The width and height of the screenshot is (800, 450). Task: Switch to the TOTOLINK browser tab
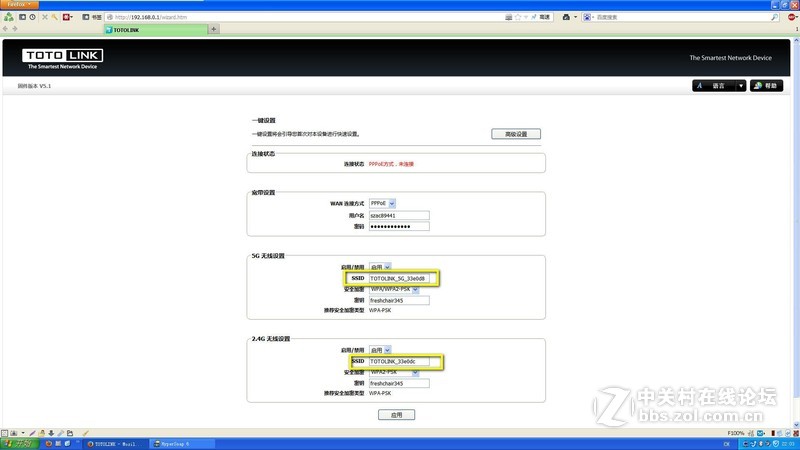156,30
